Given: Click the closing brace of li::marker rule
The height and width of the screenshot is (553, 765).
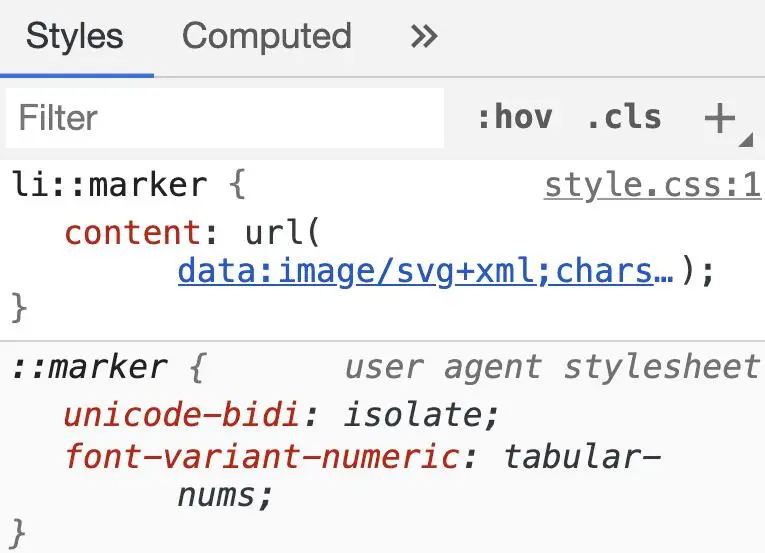Looking at the screenshot, I should coord(19,308).
